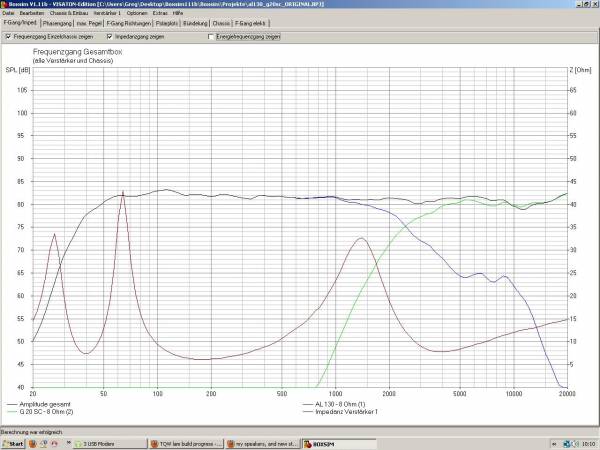Click the SPL [dB] axis label
This screenshot has width=600, height=450.
coord(18,70)
